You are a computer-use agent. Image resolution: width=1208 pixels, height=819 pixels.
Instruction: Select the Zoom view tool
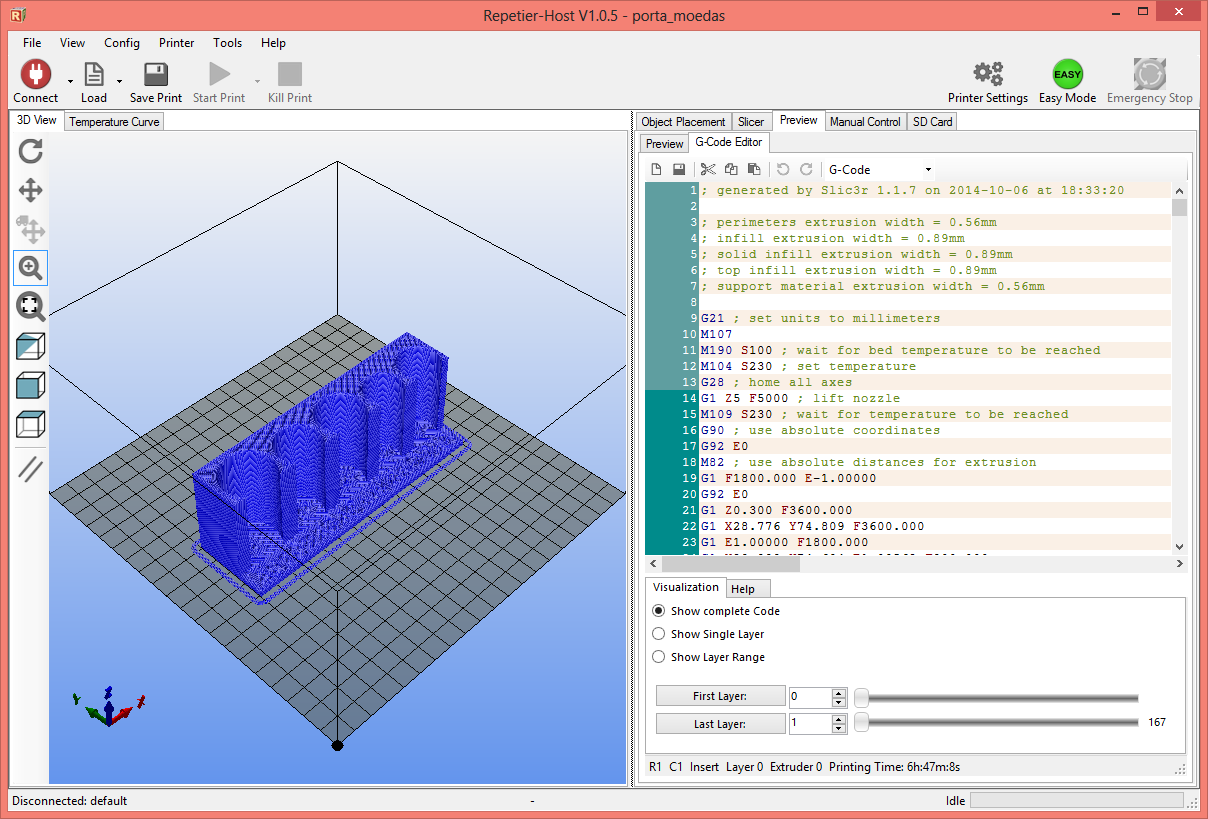click(x=31, y=268)
